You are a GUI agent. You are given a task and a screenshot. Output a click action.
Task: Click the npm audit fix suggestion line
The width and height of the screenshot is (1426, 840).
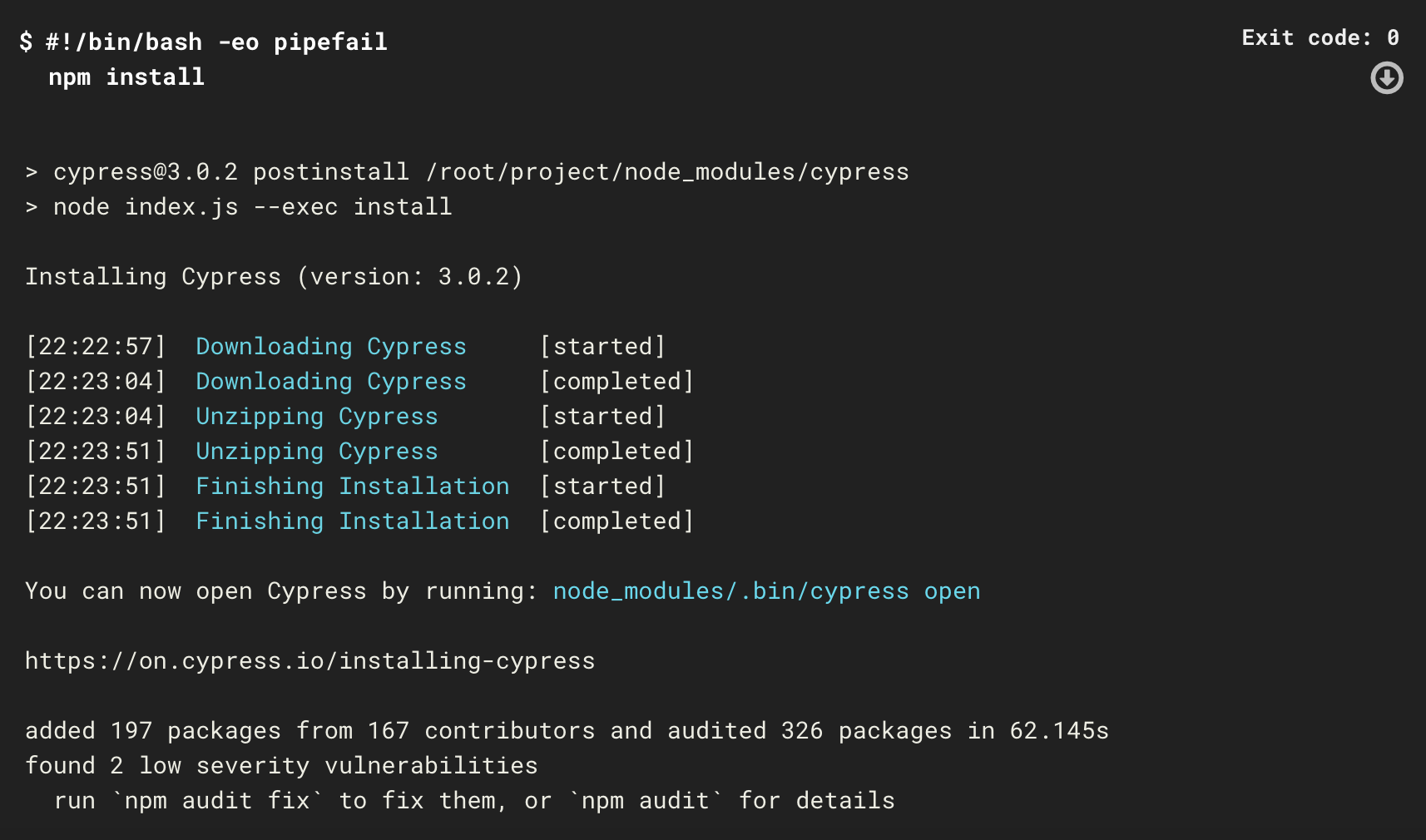(474, 800)
